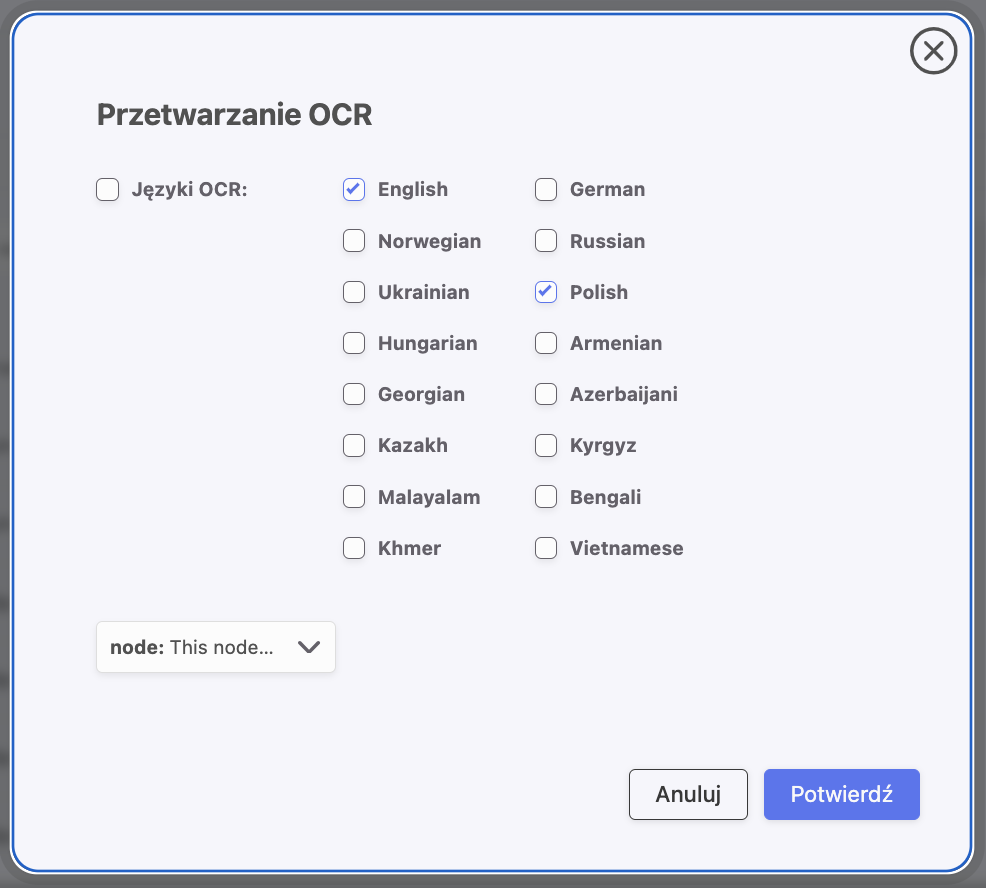Select the Georgian language checkbox
Screen dimensions: 986x888
(354, 394)
